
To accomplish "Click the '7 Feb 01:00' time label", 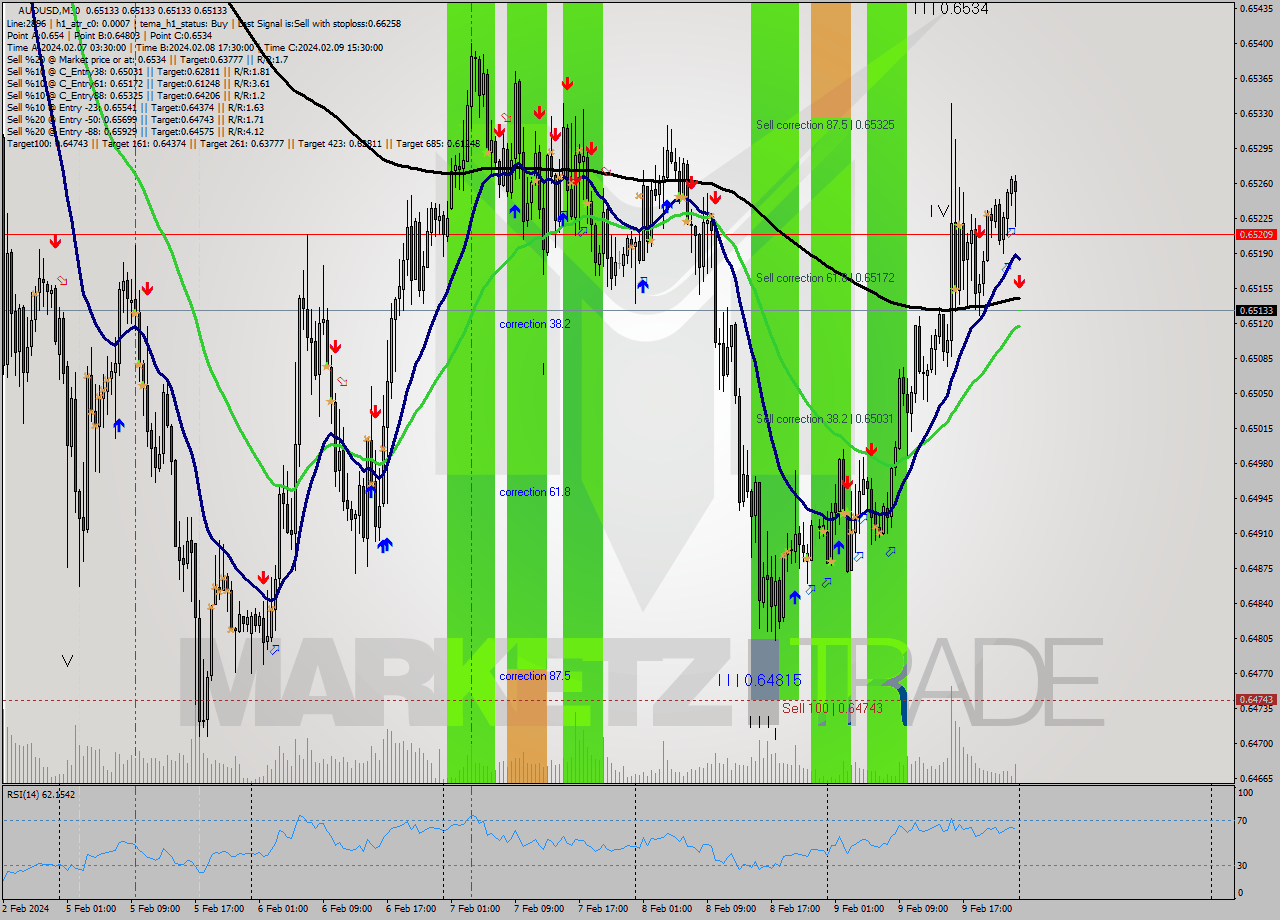I will tap(474, 909).
